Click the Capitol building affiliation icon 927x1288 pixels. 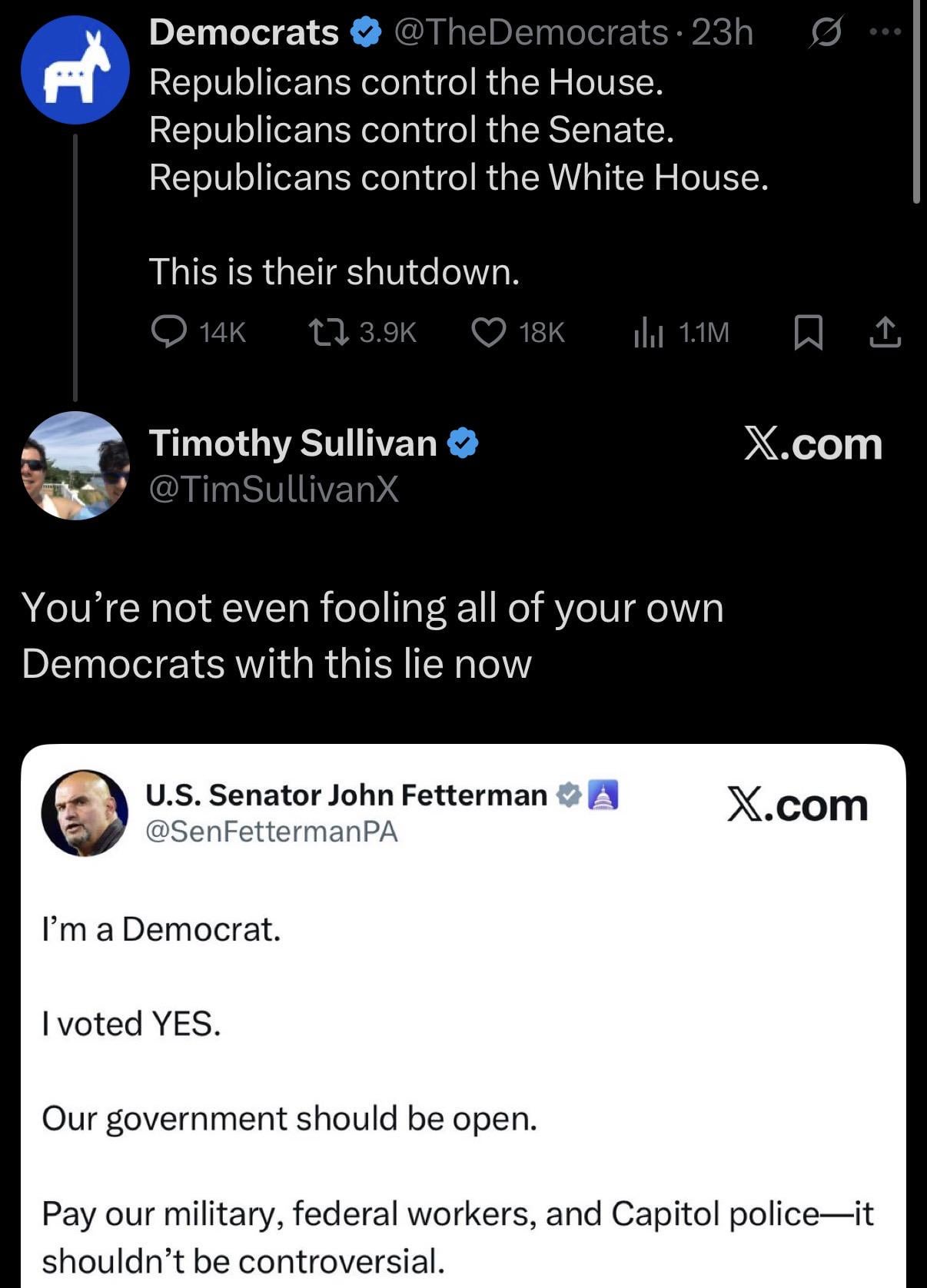603,795
